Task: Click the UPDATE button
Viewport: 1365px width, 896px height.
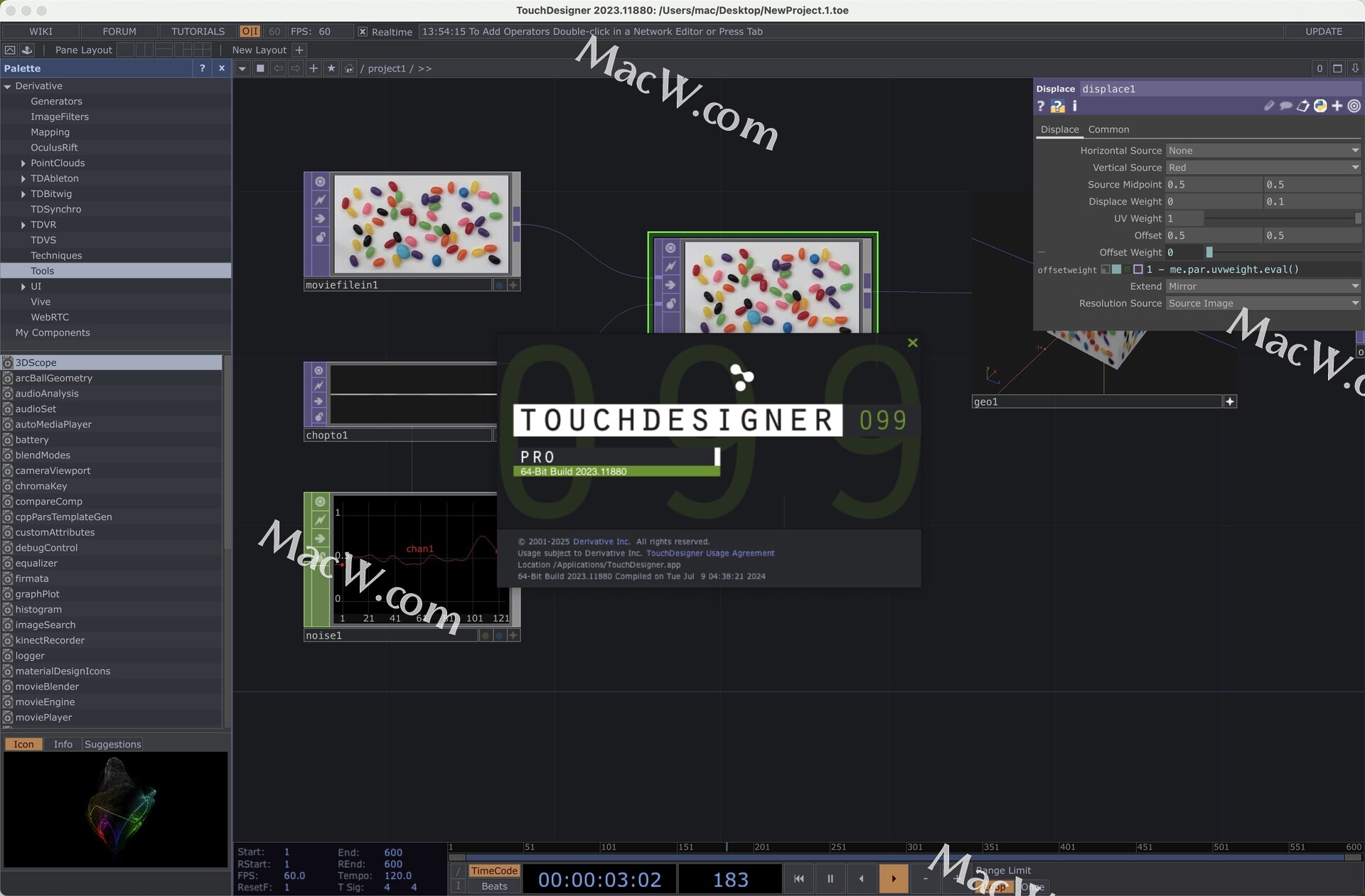Action: [1324, 31]
